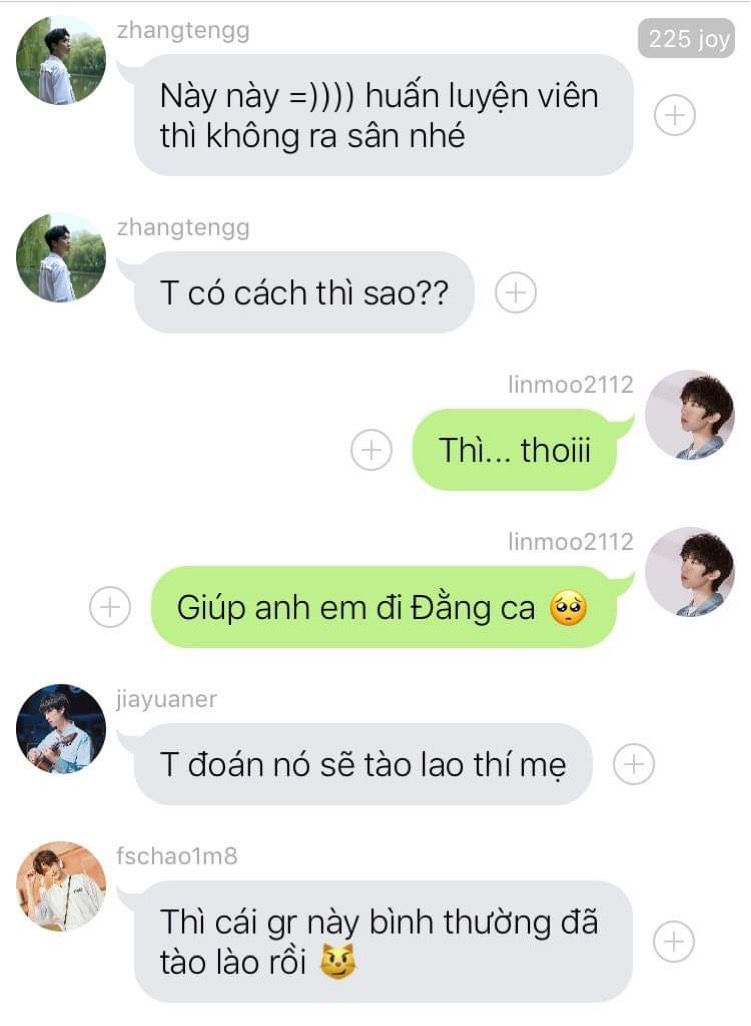Open the '225 joy' badge

tap(687, 39)
